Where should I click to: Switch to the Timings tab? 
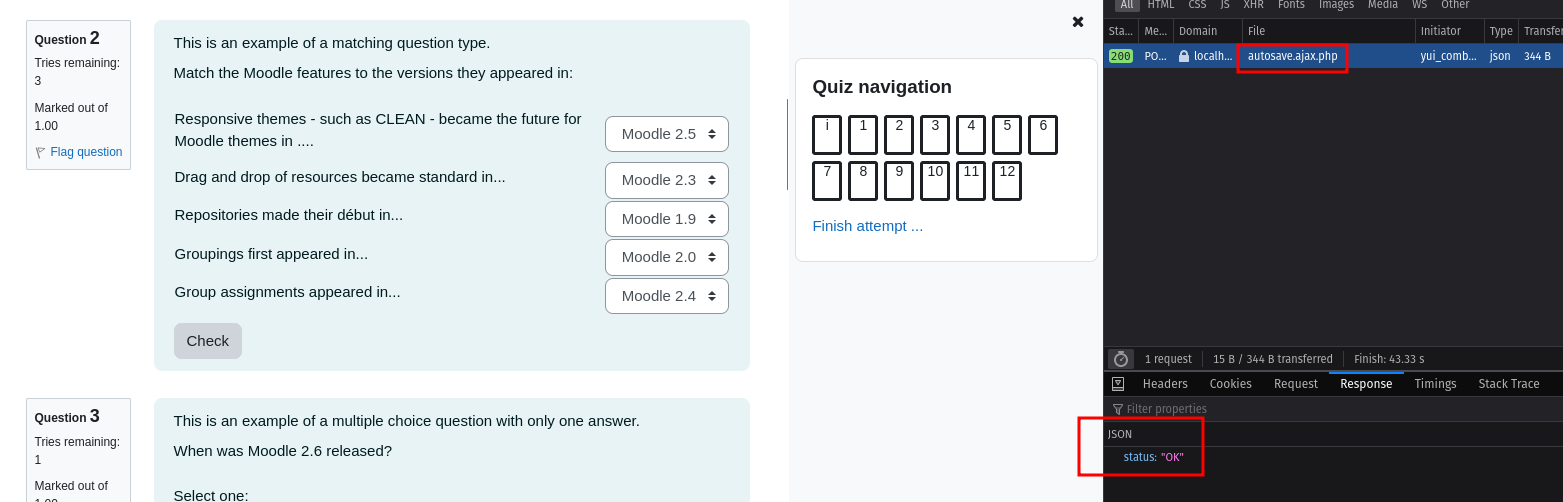(x=1435, y=384)
